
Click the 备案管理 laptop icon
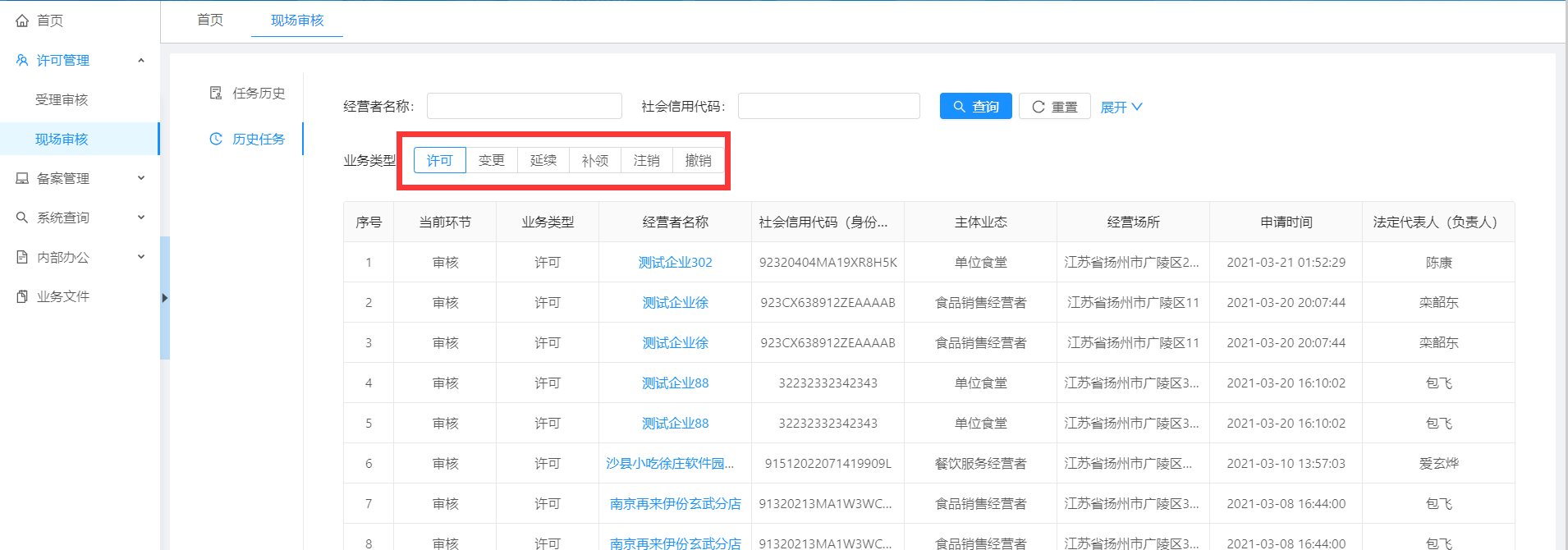pyautogui.click(x=22, y=178)
